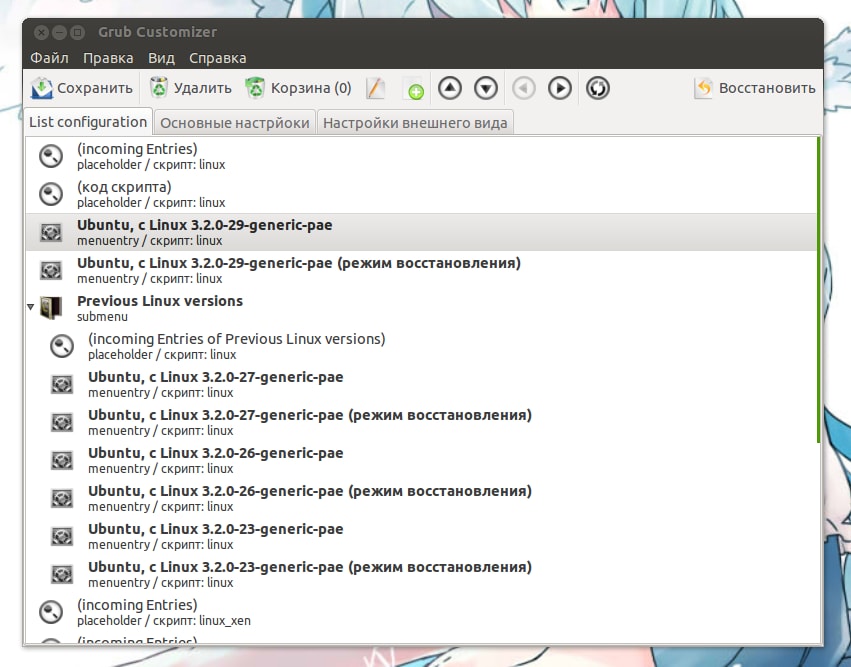851x667 pixels.
Task: Move entry up with up arrow
Action: pos(450,88)
